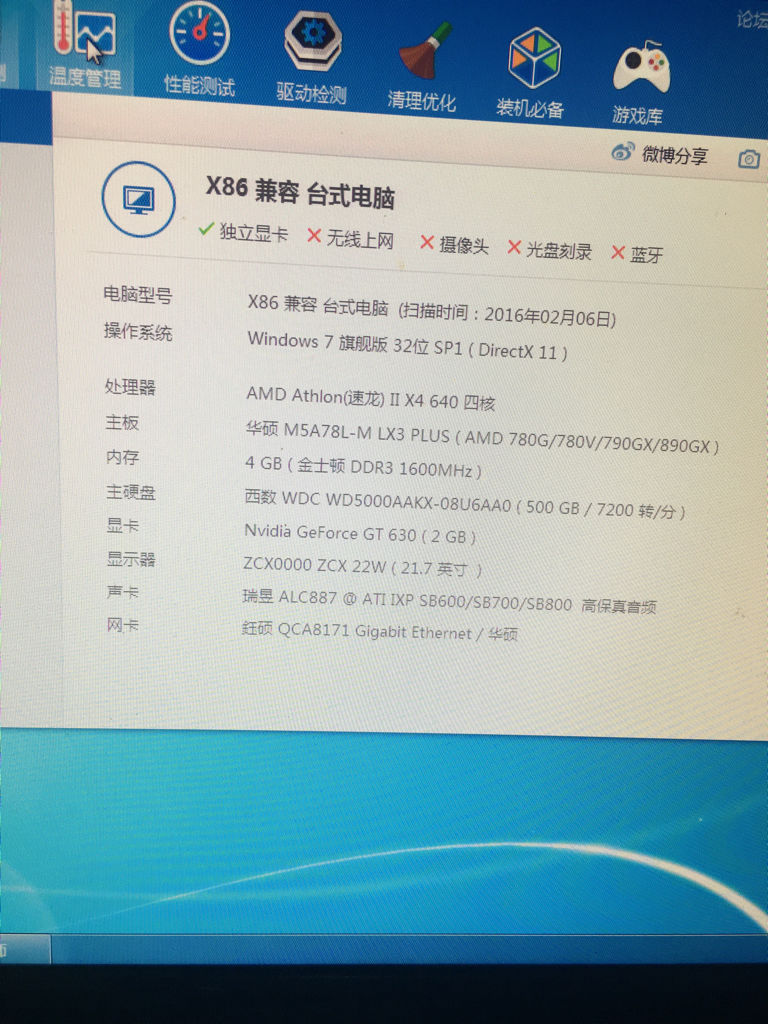Select the 性能测试 tab label

click(199, 86)
